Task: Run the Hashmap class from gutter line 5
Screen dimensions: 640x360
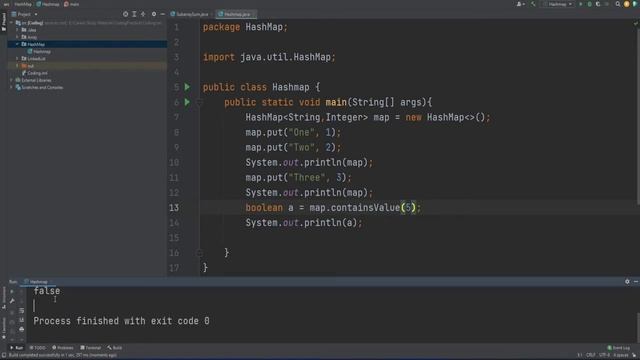Action: click(x=187, y=87)
